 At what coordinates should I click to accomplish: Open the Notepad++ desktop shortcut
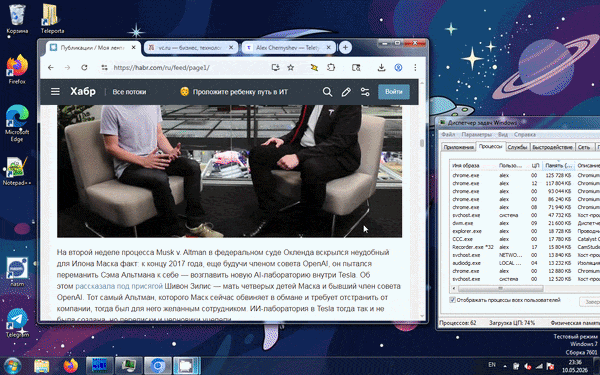(17, 171)
